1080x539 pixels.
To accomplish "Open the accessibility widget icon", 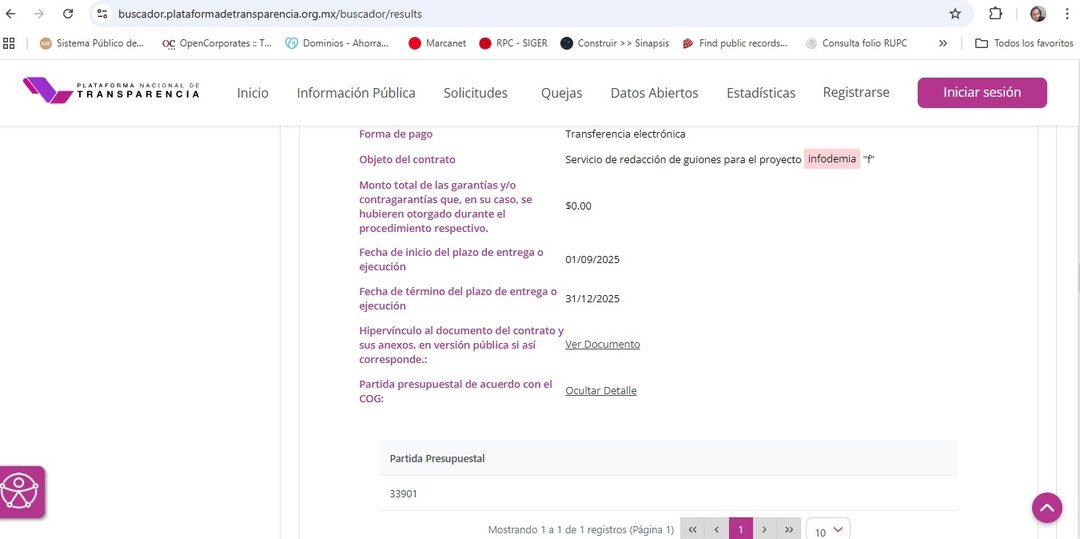I will [22, 492].
